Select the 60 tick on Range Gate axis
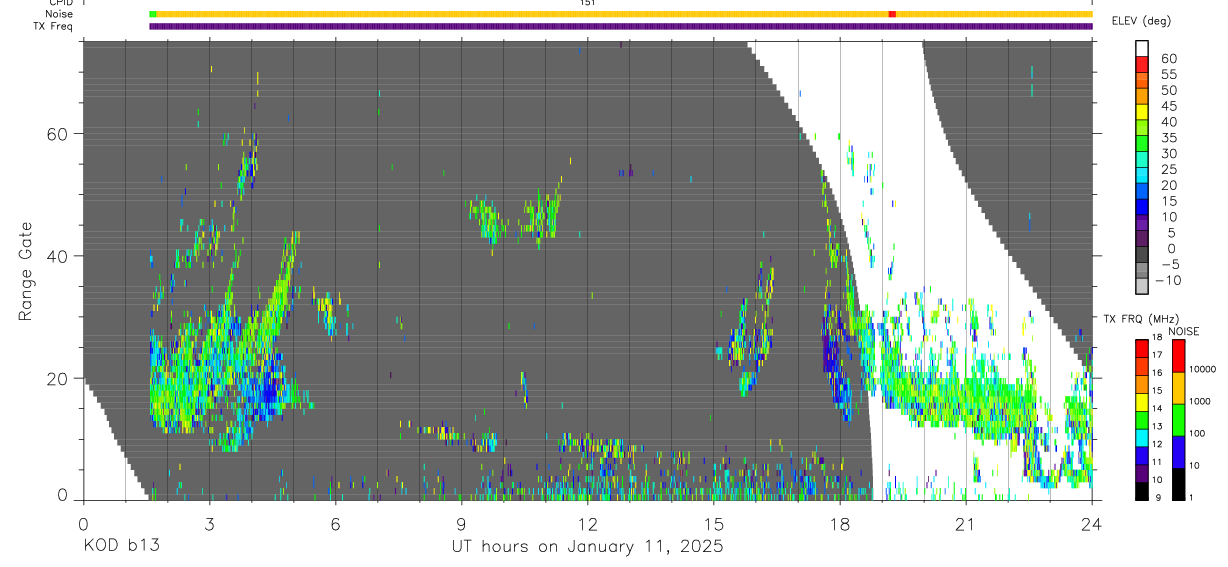The width and height of the screenshot is (1228, 567). tap(58, 133)
